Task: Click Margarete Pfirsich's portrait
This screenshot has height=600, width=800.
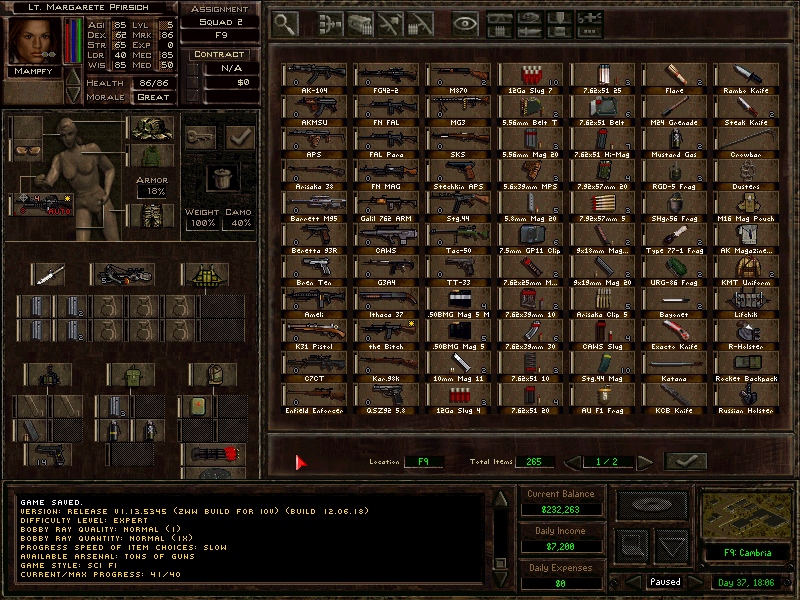Action: [34, 41]
